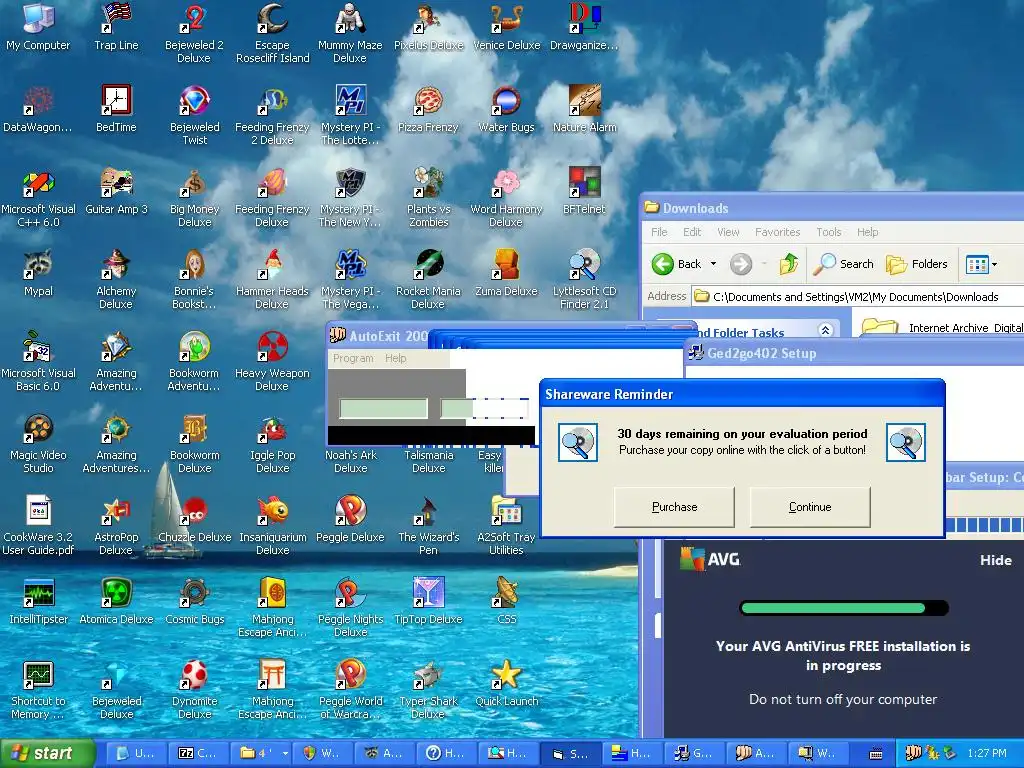The image size is (1024, 768).
Task: Open Help menu in AutoExit window
Action: [395, 358]
